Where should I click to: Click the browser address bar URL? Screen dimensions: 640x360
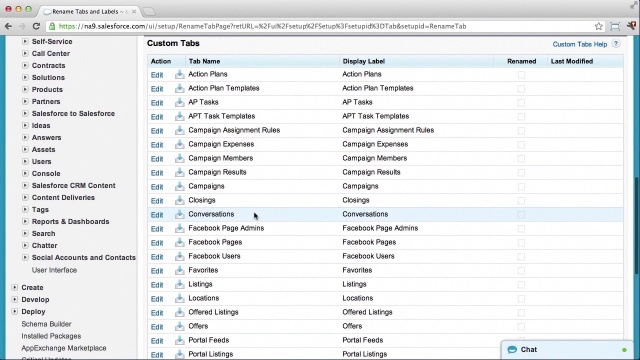coord(262,27)
